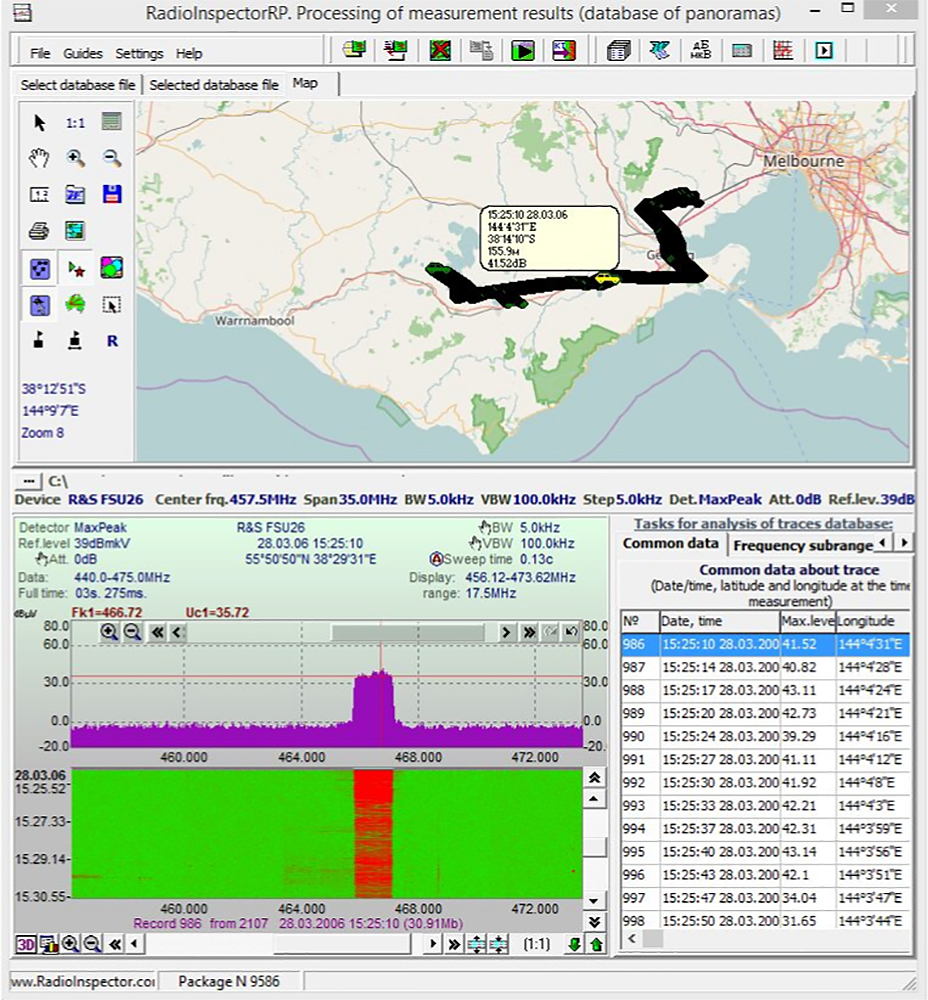Click the 1:1 map scale tool
The height and width of the screenshot is (1000, 928).
point(75,122)
